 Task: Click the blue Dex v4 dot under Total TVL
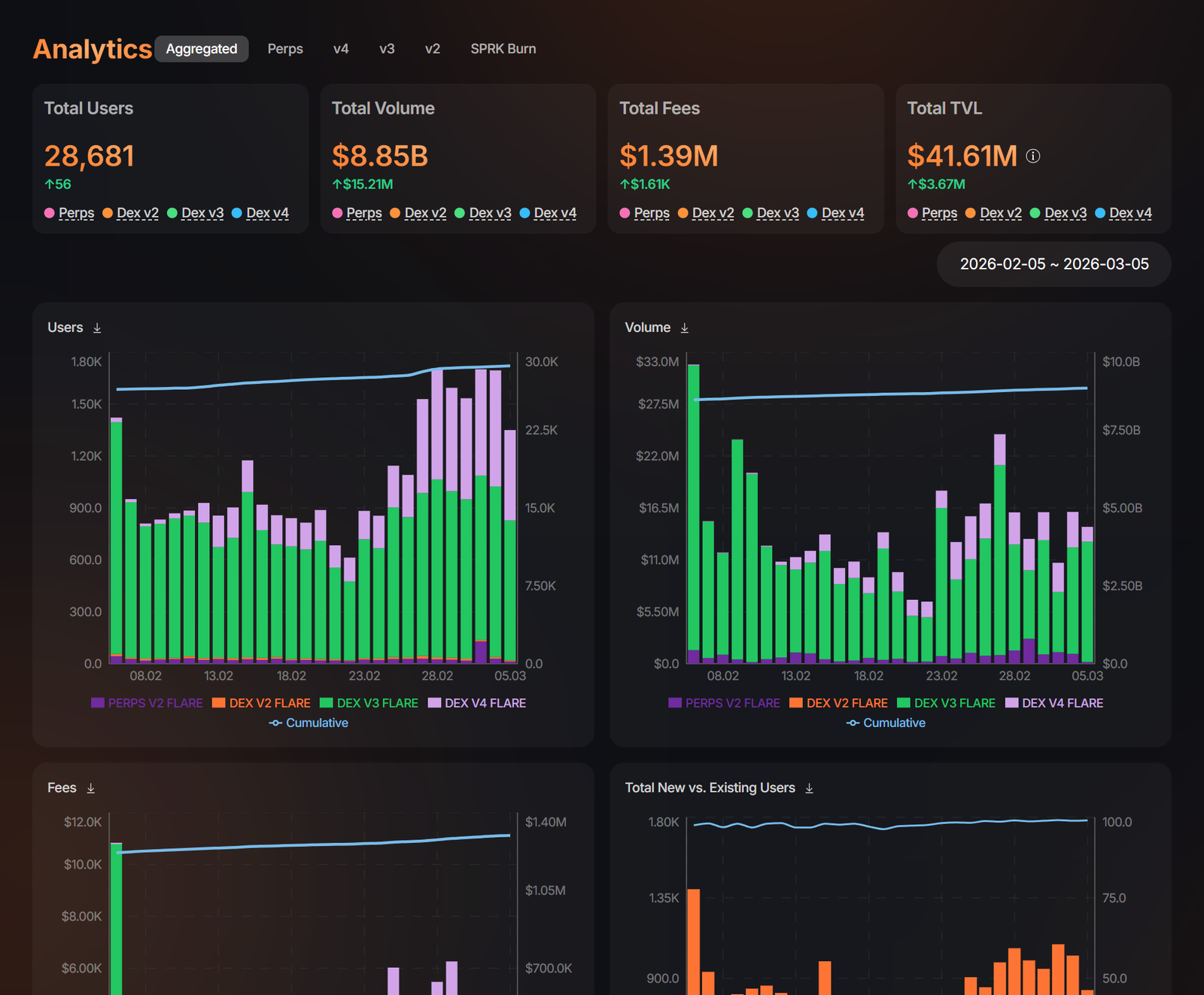point(1100,213)
